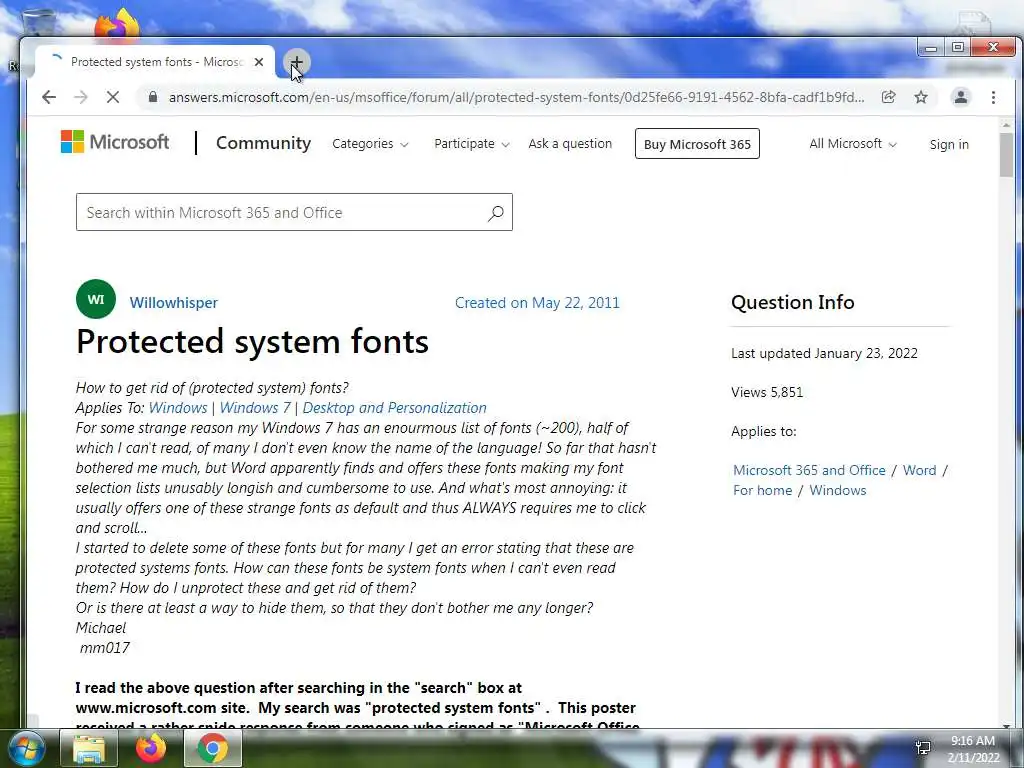Click the vertical page scrollbar thumb
Viewport: 1024px width, 768px height.
pyautogui.click(x=1006, y=154)
